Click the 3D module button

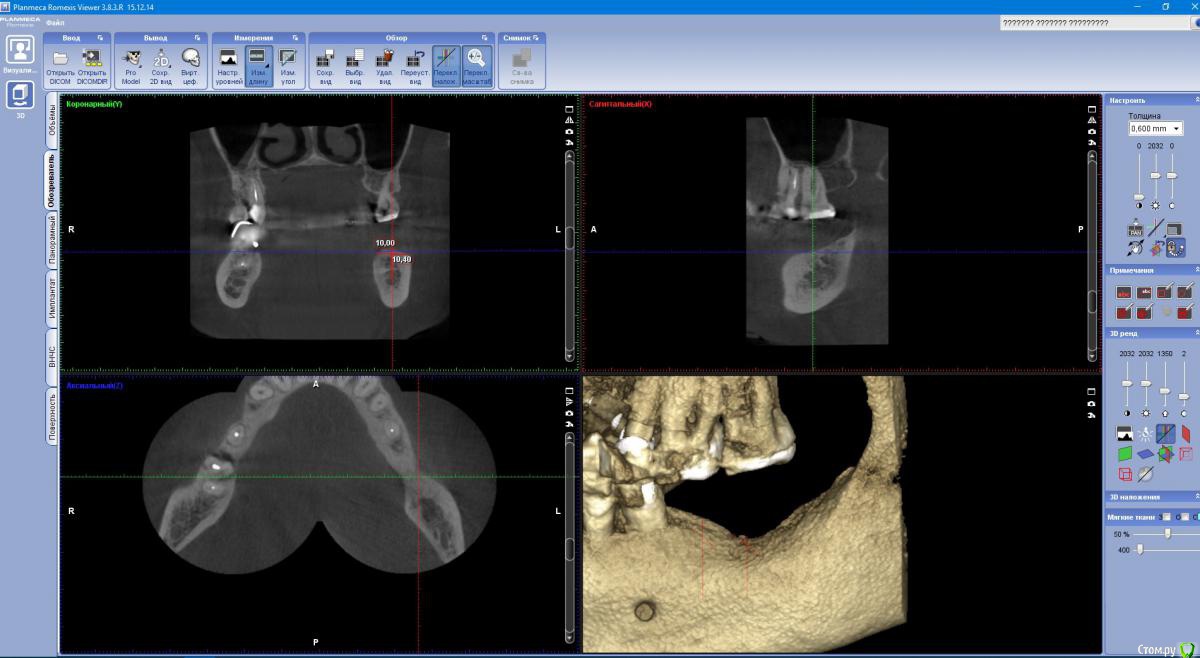(20, 98)
